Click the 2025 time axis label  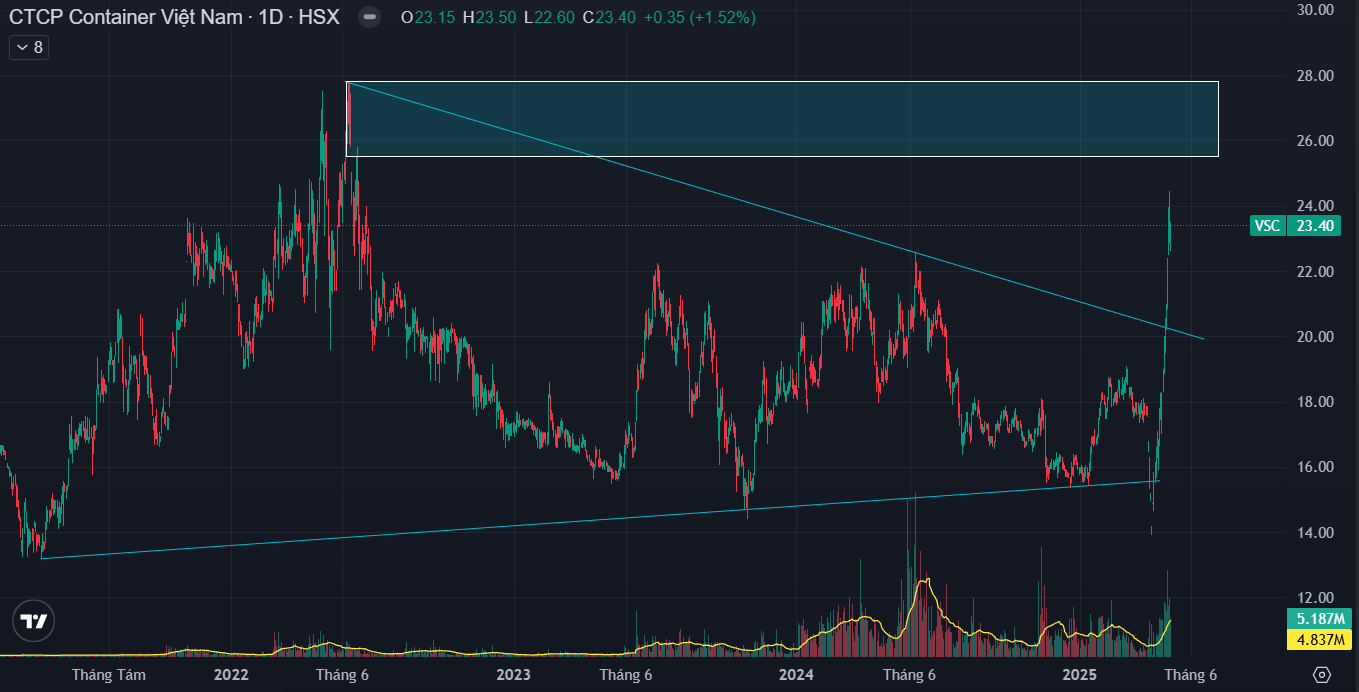pyautogui.click(x=1080, y=675)
